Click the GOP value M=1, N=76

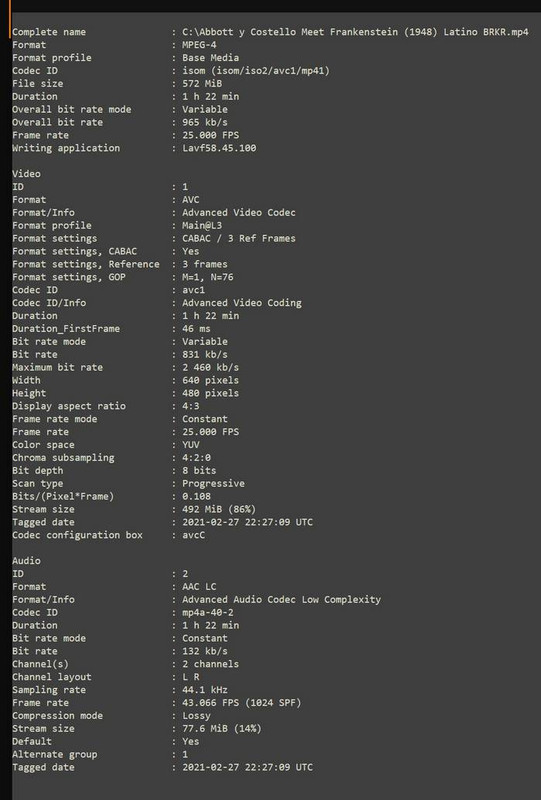coord(208,277)
